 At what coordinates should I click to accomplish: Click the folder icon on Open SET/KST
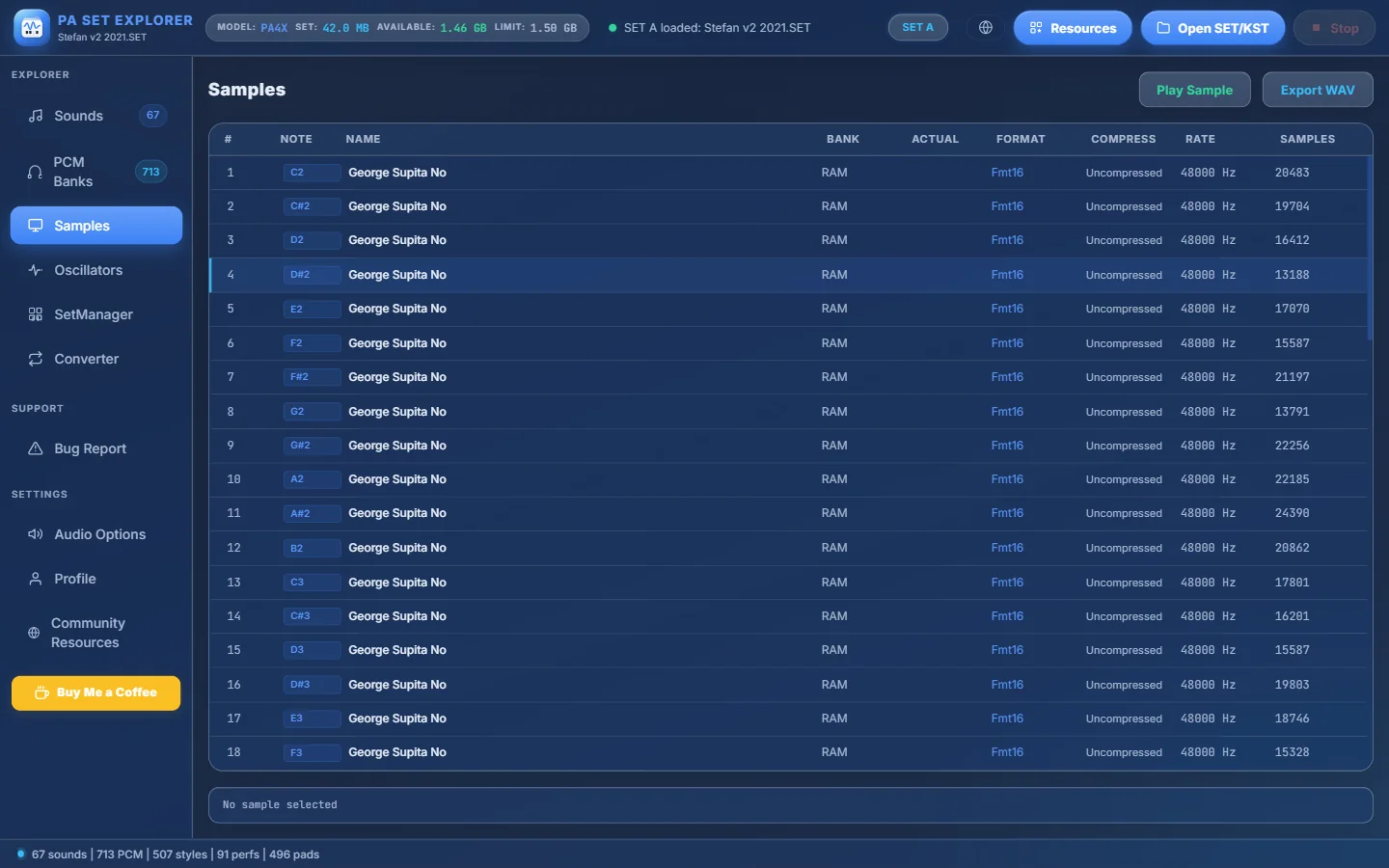pyautogui.click(x=1163, y=28)
